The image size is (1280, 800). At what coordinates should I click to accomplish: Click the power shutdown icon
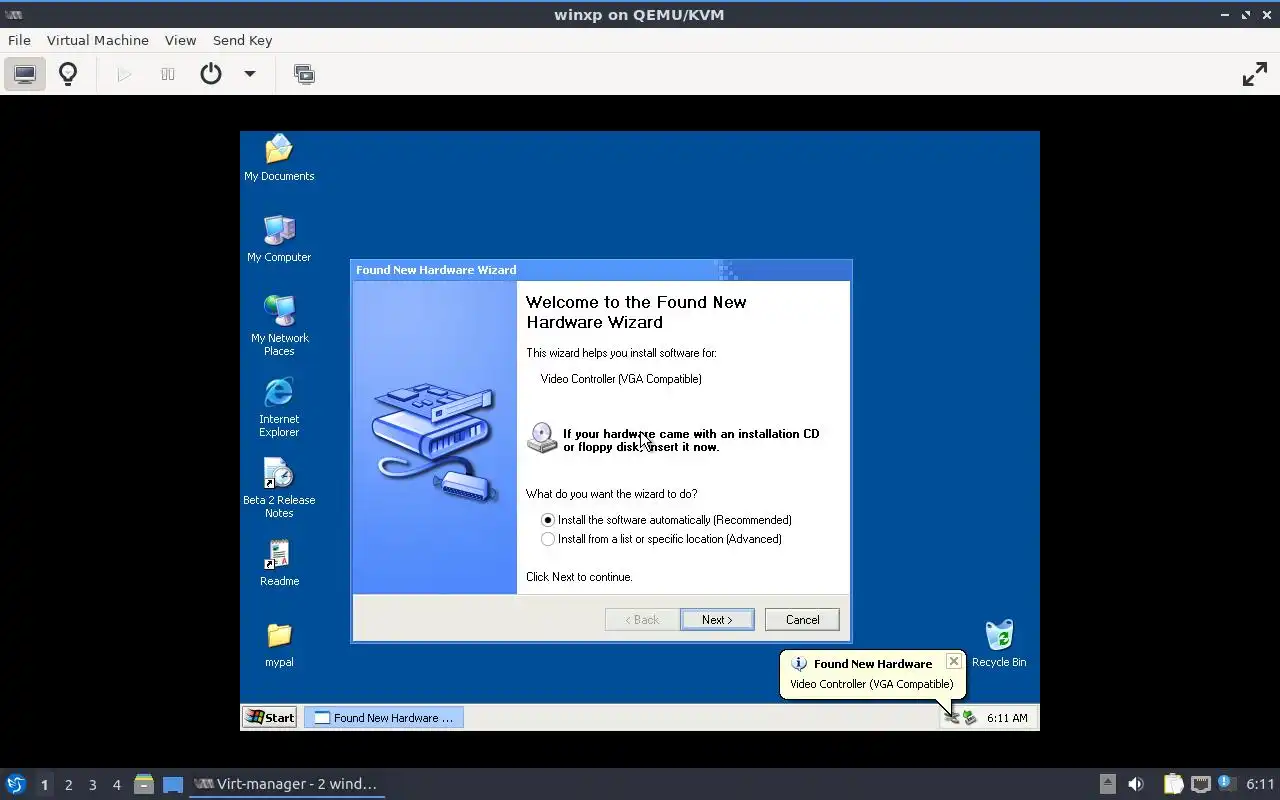211,74
